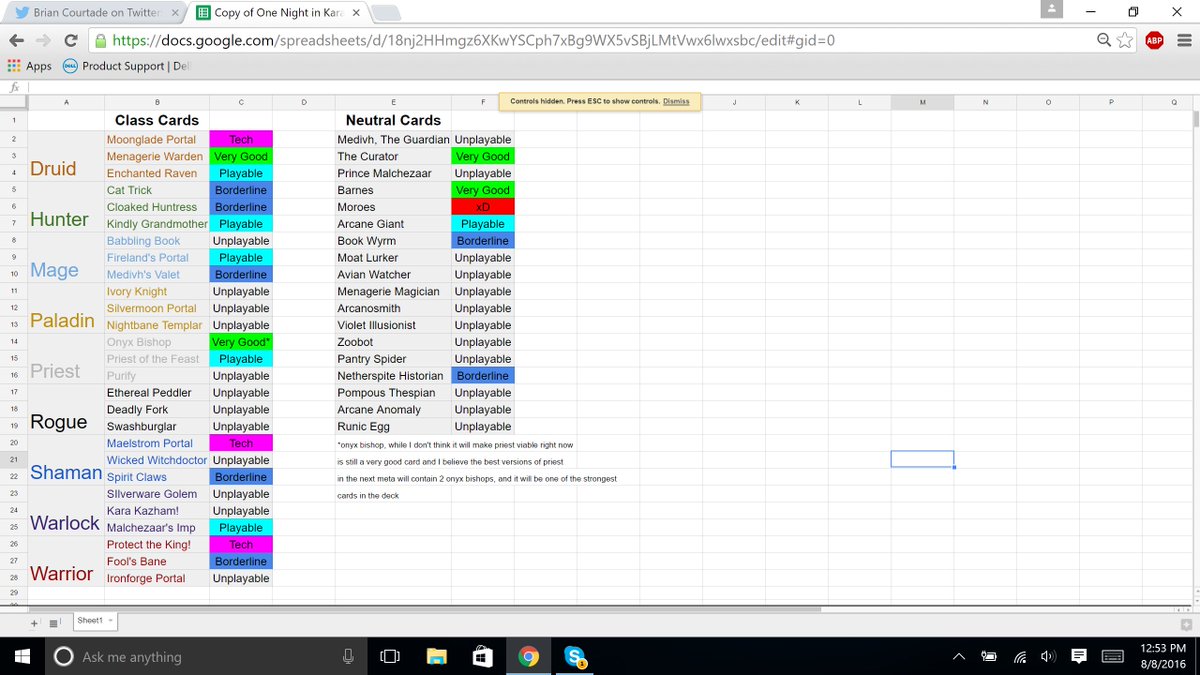The width and height of the screenshot is (1200, 675).
Task: Open the zoom magnifier icon in address bar
Action: (1104, 40)
